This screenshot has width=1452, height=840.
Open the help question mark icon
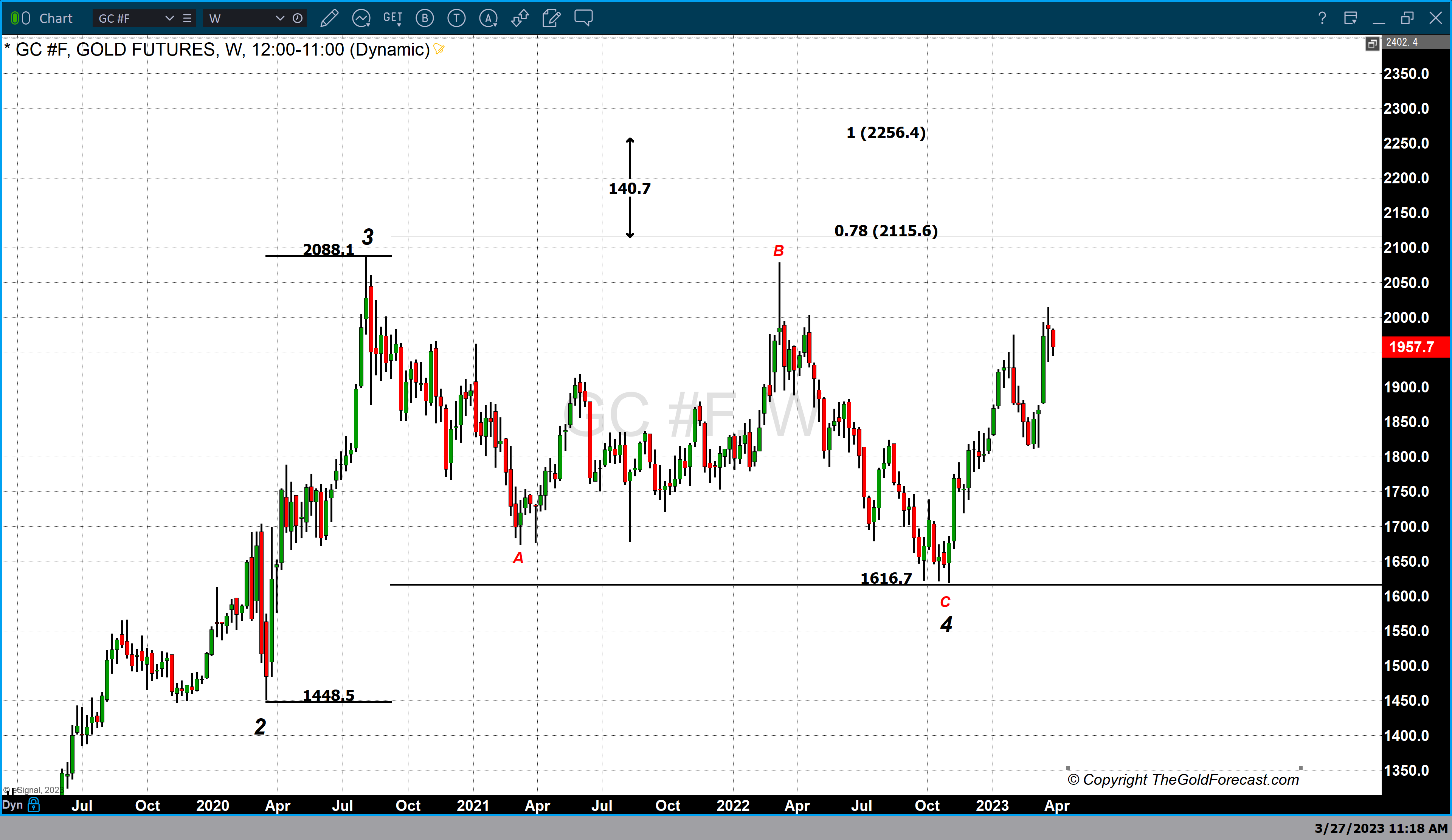click(1322, 19)
